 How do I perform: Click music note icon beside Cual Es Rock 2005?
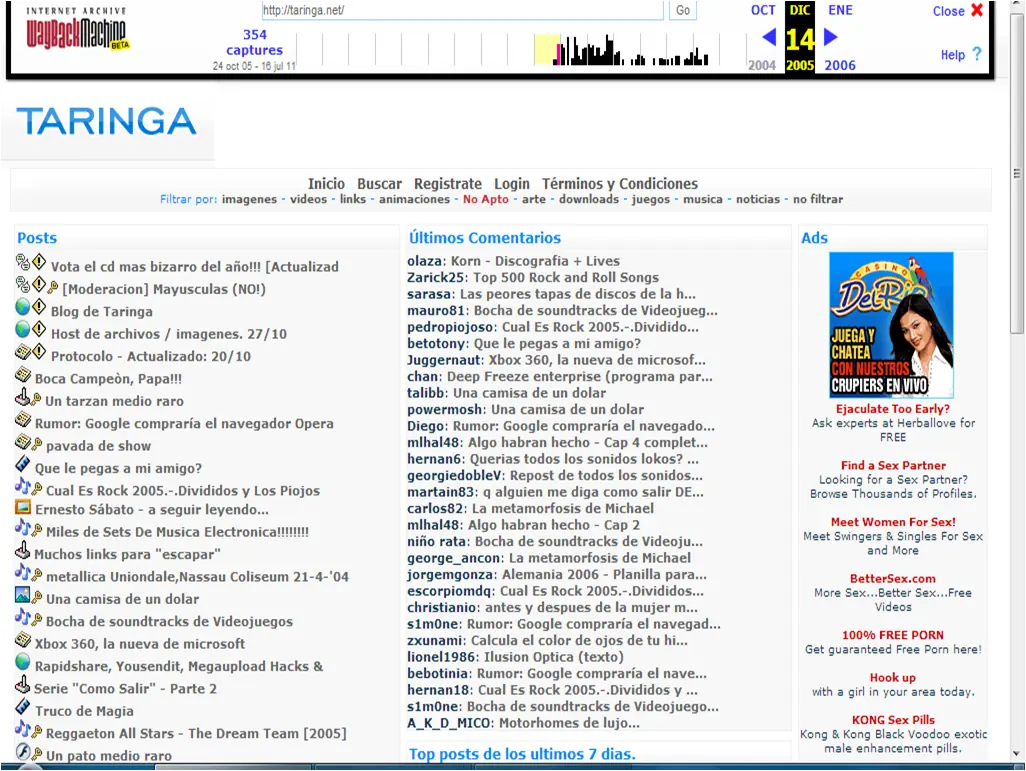coord(23,486)
